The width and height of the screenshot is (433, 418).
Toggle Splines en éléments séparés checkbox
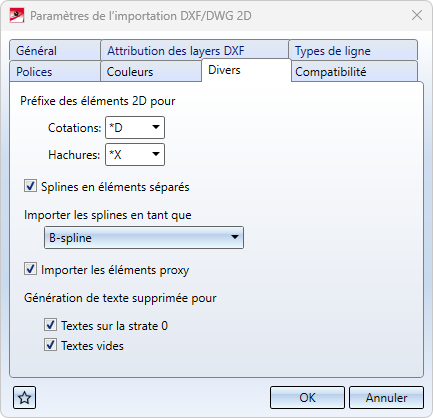pos(30,186)
